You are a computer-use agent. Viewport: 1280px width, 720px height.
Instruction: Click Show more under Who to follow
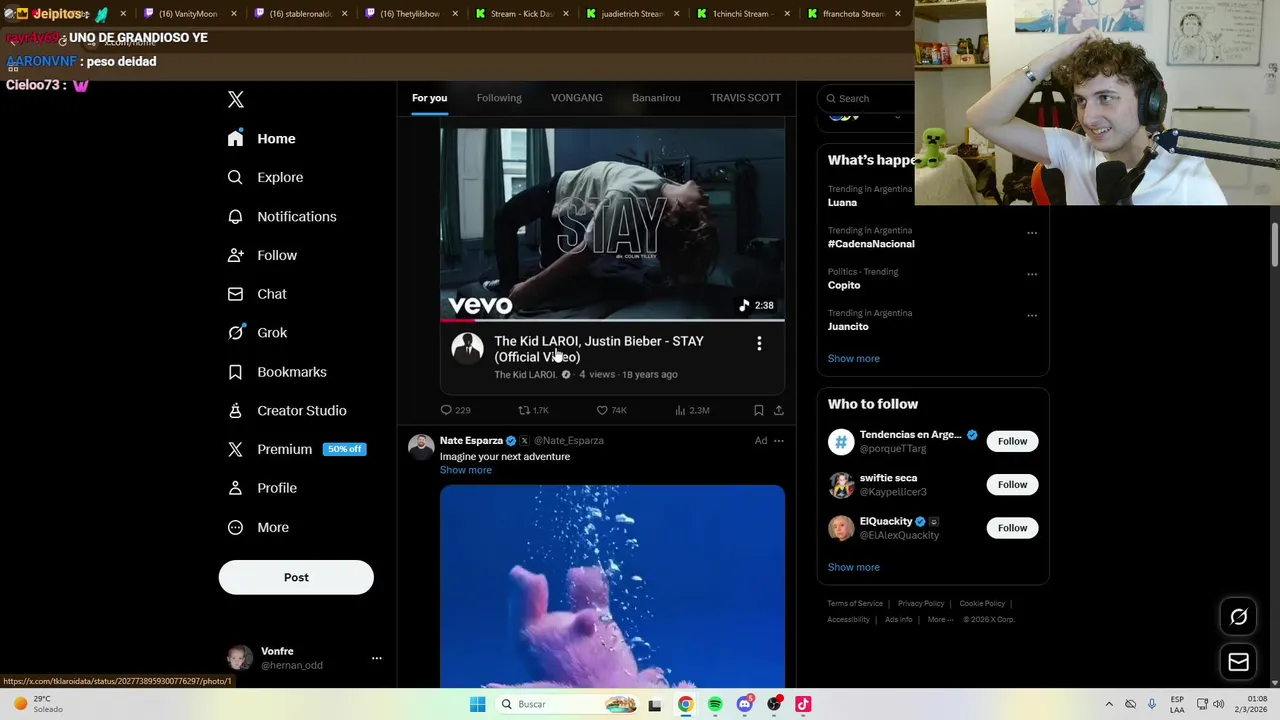(x=854, y=567)
